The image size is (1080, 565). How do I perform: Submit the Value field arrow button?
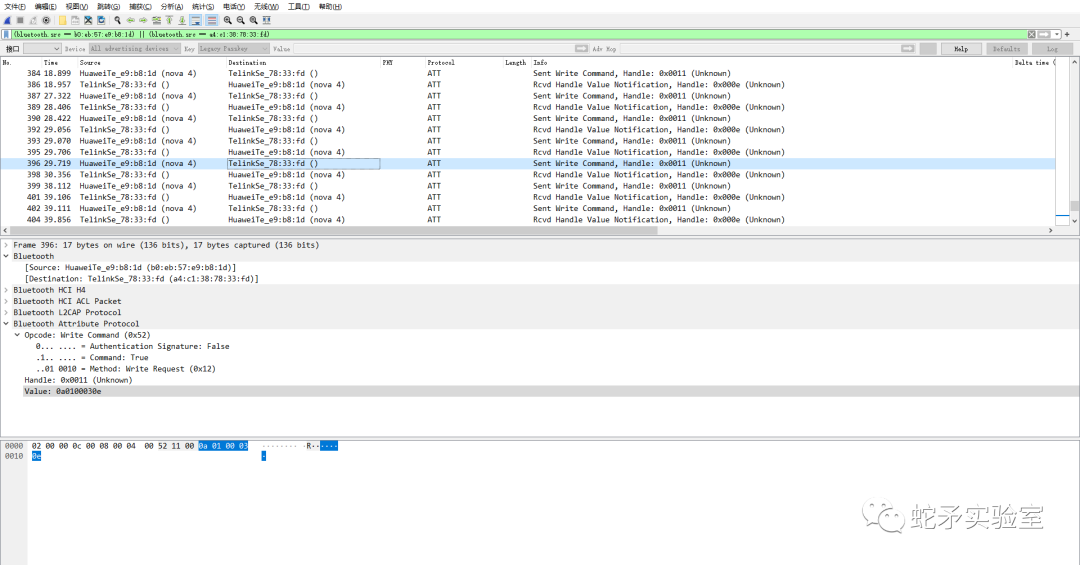581,49
